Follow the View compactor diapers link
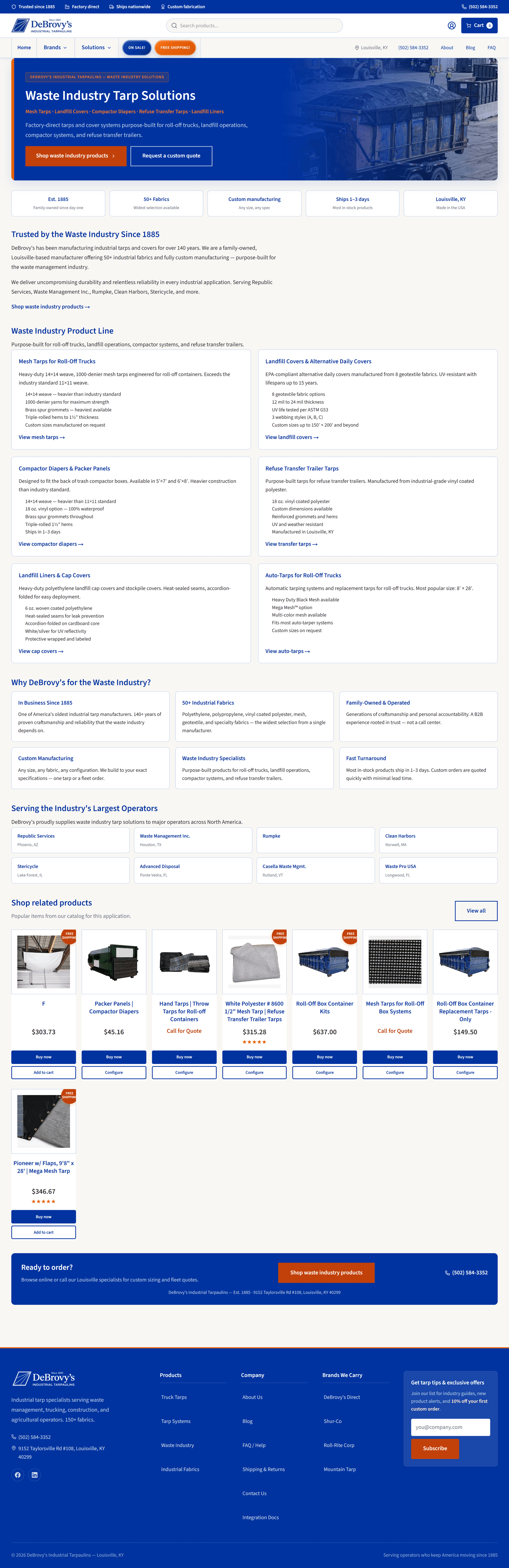The height and width of the screenshot is (1568, 509). (51, 544)
